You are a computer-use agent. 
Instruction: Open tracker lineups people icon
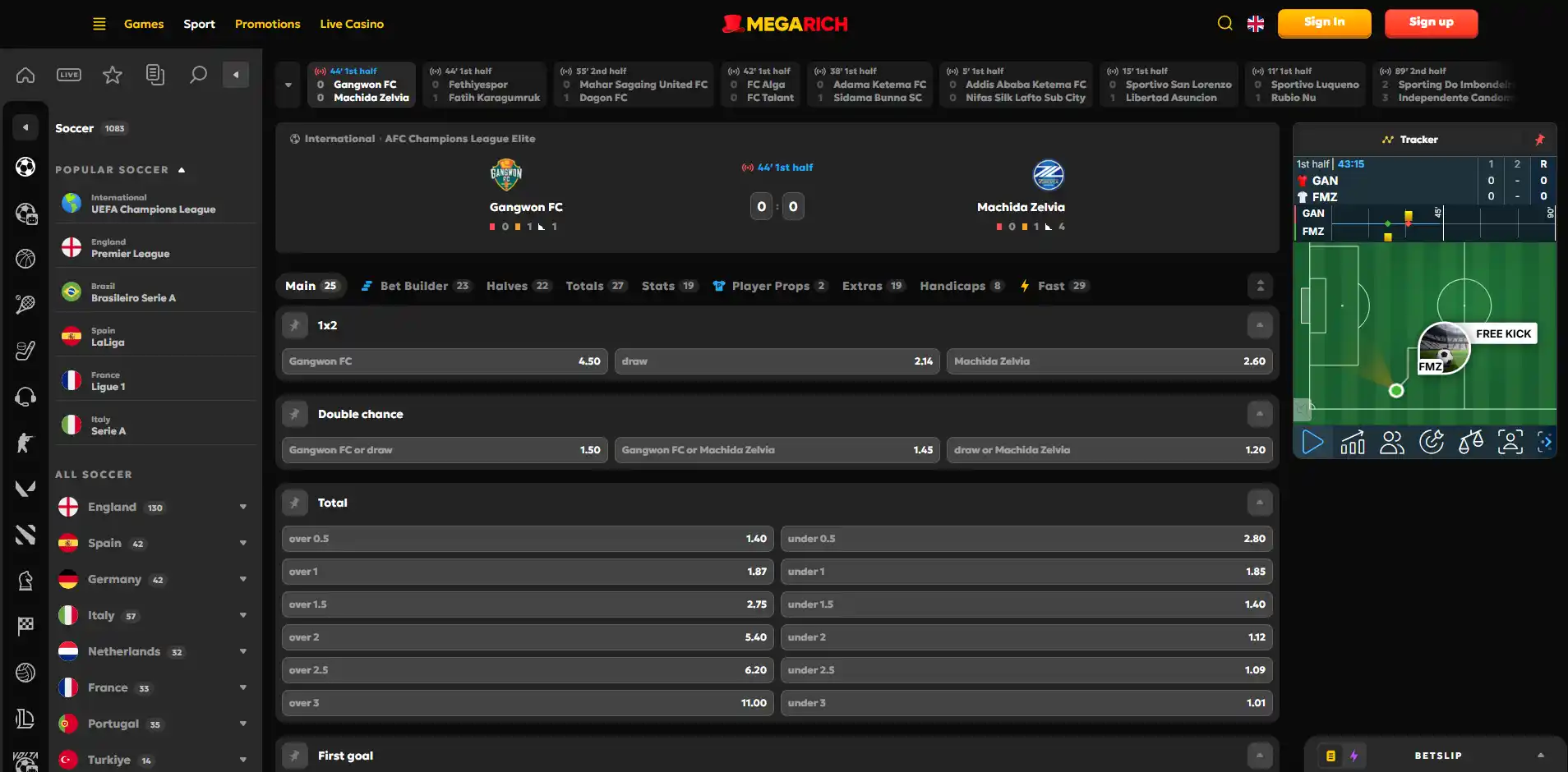click(x=1392, y=443)
